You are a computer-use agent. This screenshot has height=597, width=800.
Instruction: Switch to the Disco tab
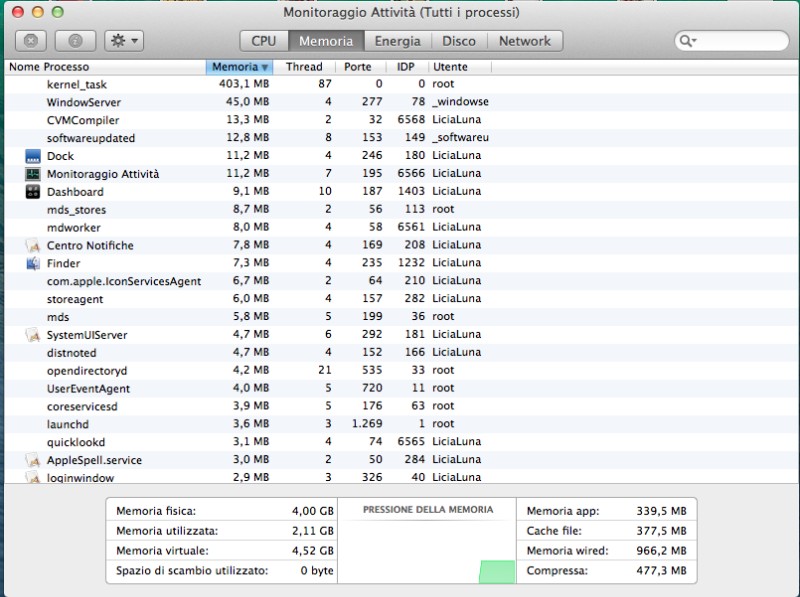point(459,41)
